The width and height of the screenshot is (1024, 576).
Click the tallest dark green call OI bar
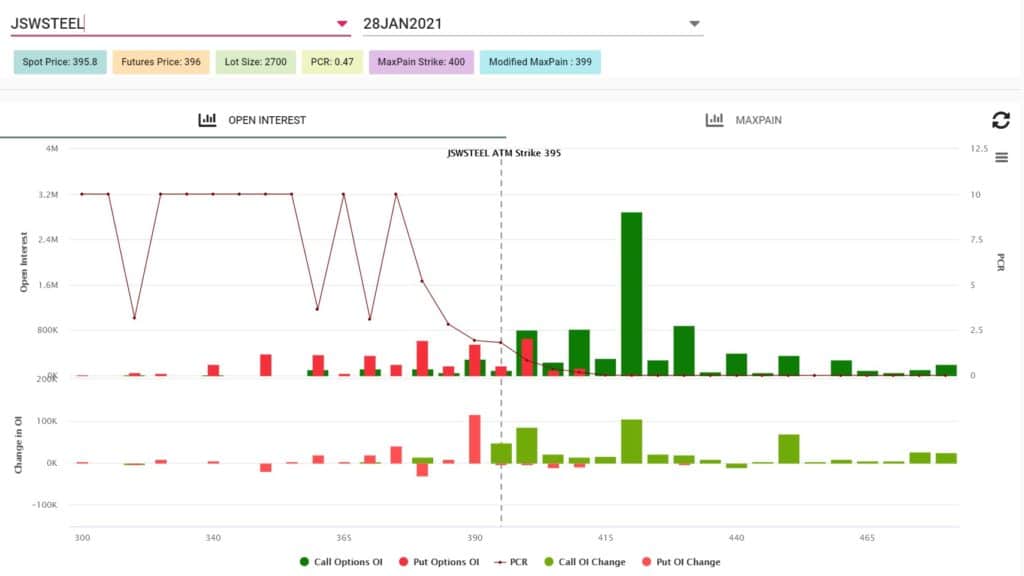coord(632,294)
